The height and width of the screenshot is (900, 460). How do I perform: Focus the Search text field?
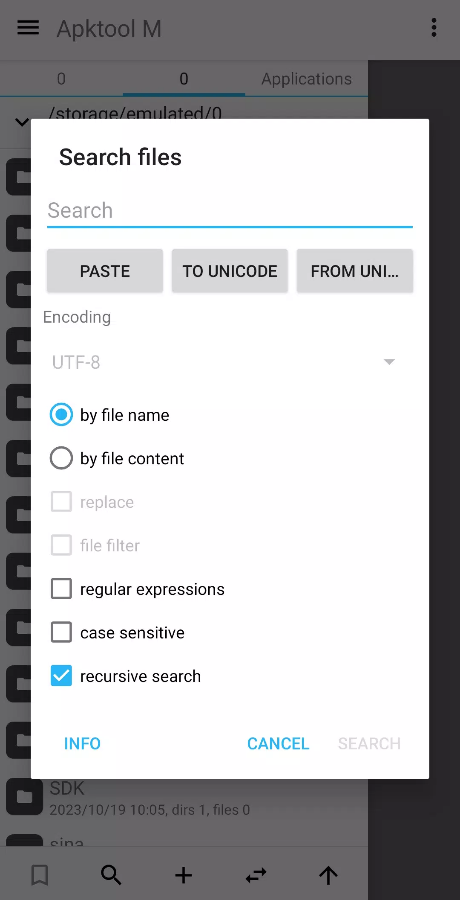click(x=230, y=211)
